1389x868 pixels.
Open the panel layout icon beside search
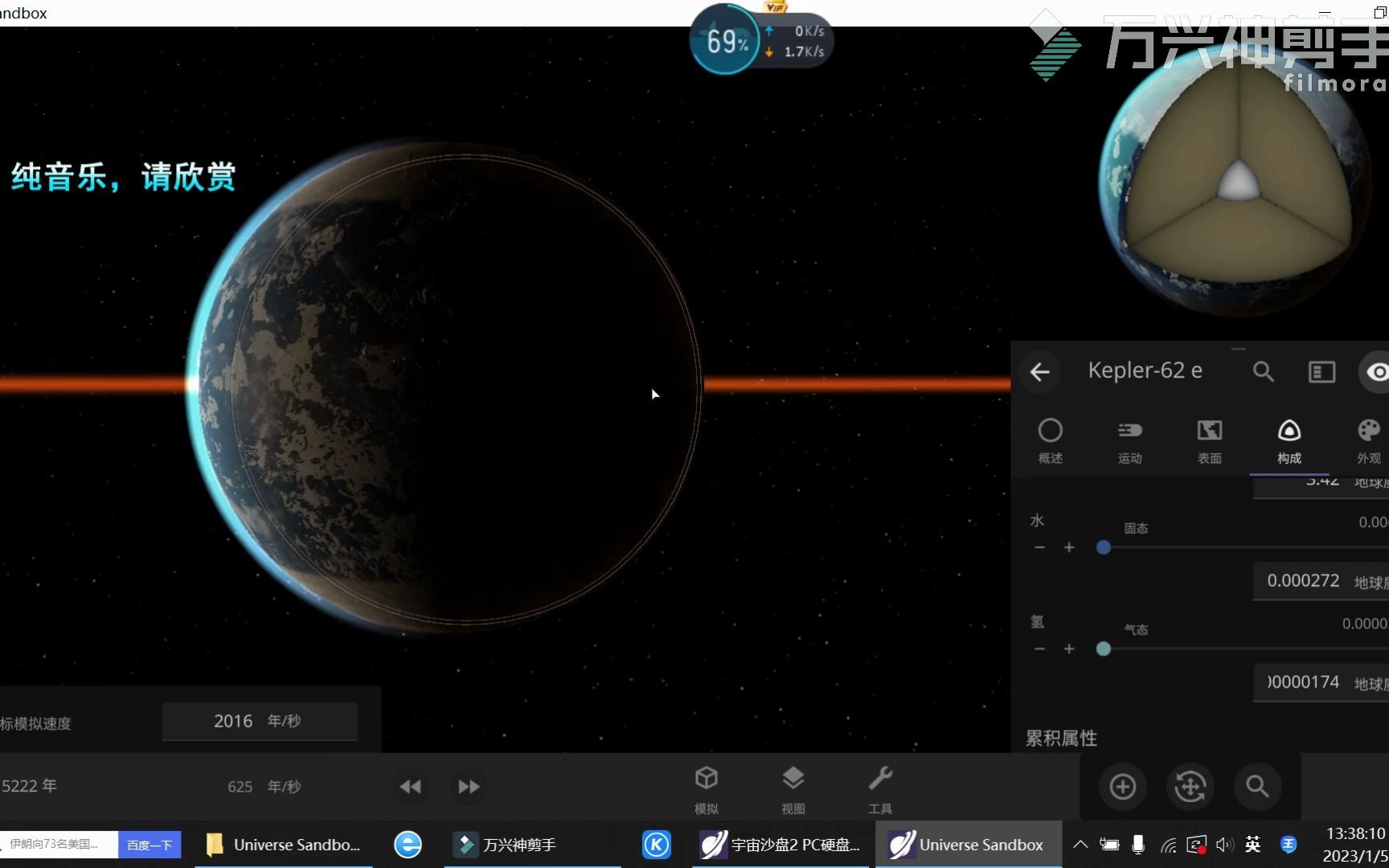click(x=1321, y=371)
